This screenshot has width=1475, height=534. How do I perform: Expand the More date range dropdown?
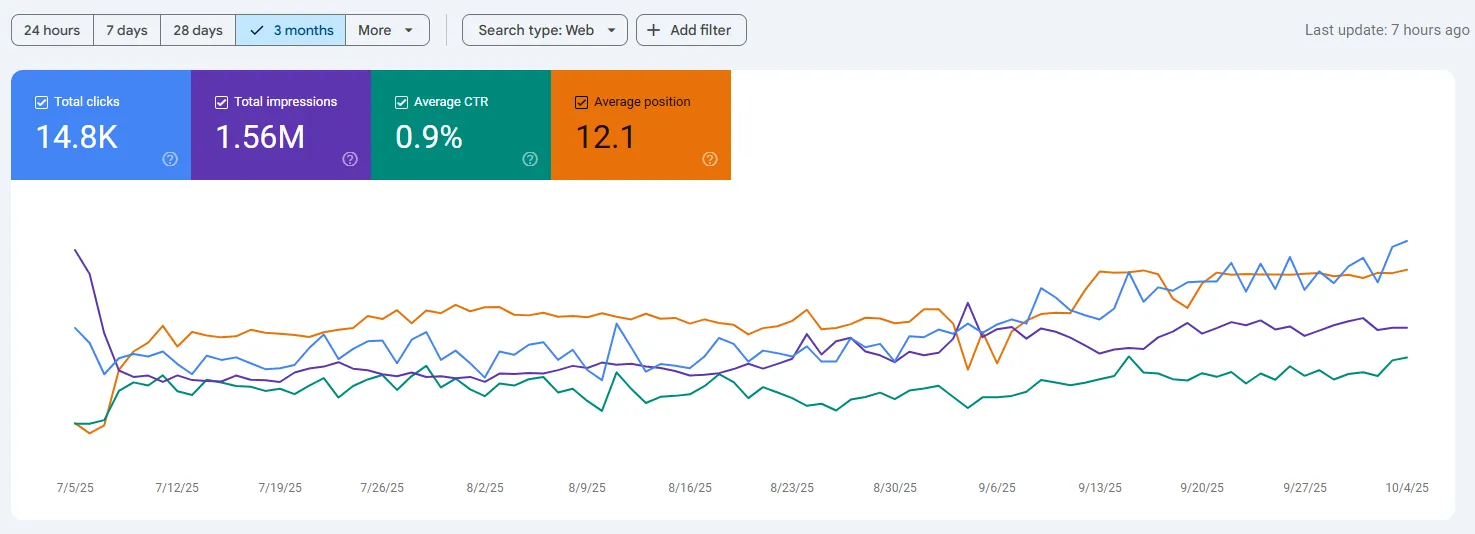coord(387,30)
